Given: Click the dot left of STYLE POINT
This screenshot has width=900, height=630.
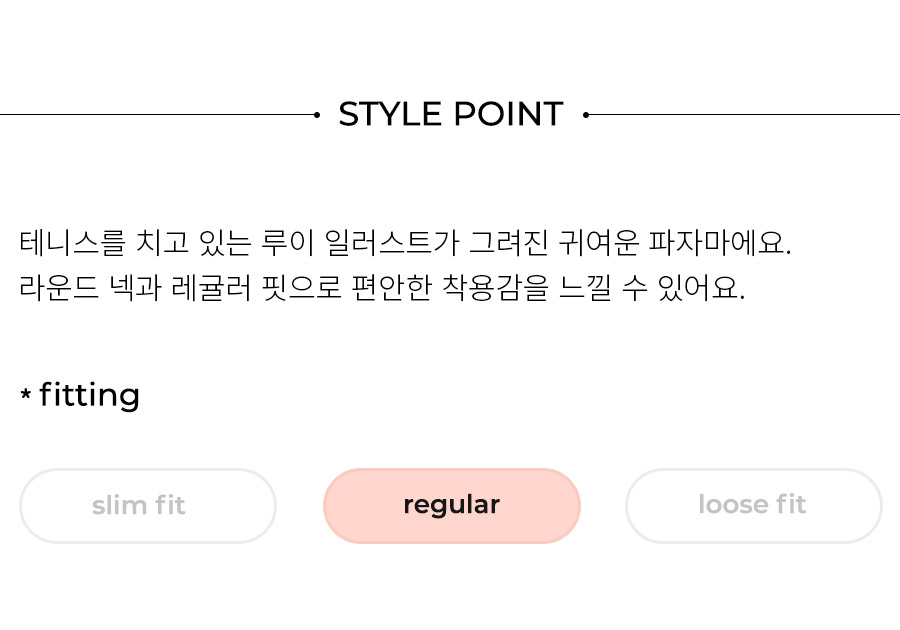Looking at the screenshot, I should click(317, 115).
